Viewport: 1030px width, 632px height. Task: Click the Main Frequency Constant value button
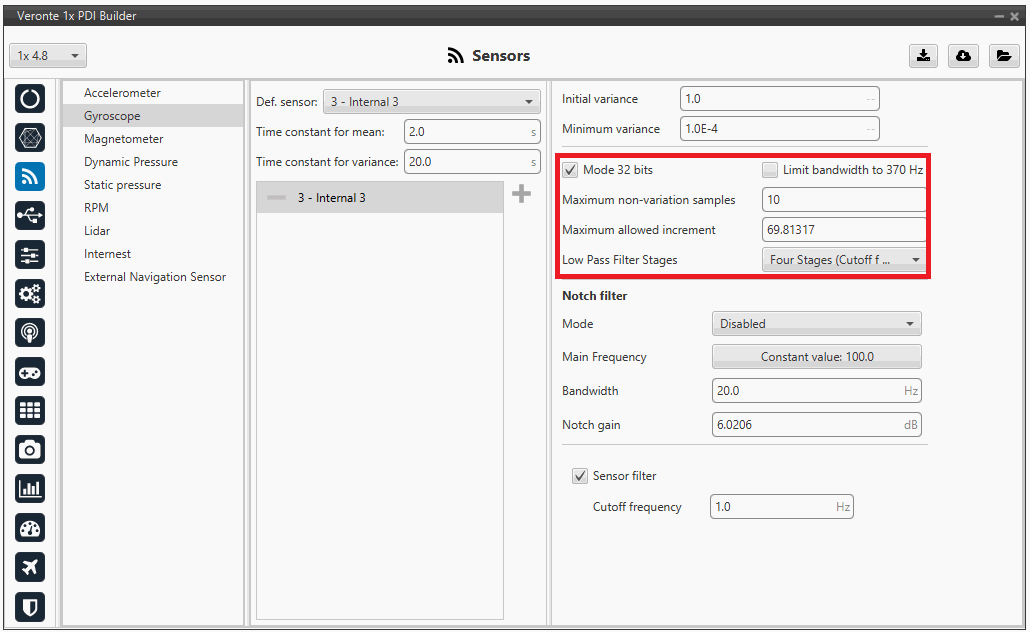coord(816,357)
